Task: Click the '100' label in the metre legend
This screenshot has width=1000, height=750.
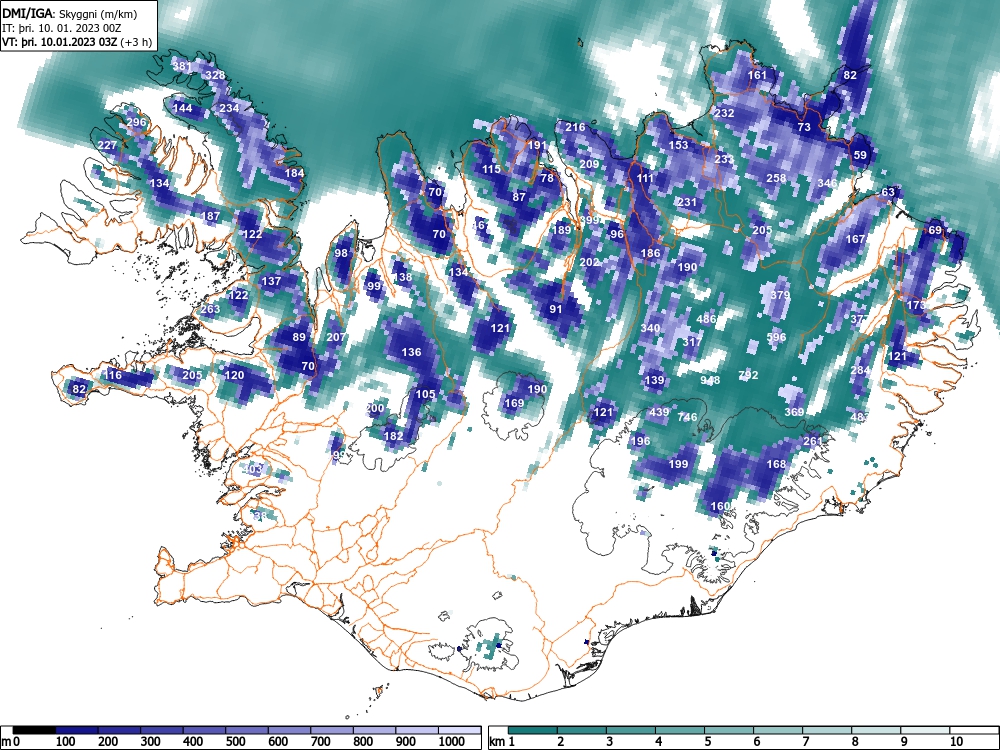Action: (66, 742)
